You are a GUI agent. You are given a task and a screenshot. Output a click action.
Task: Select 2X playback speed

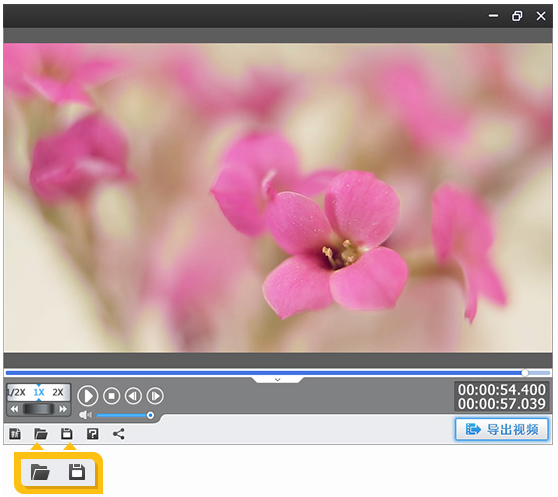58,392
